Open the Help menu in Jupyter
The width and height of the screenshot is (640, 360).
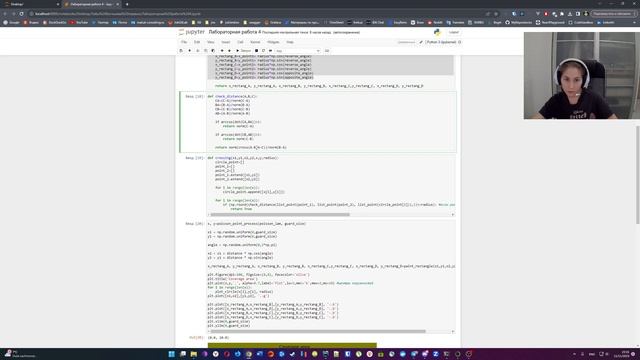click(290, 42)
